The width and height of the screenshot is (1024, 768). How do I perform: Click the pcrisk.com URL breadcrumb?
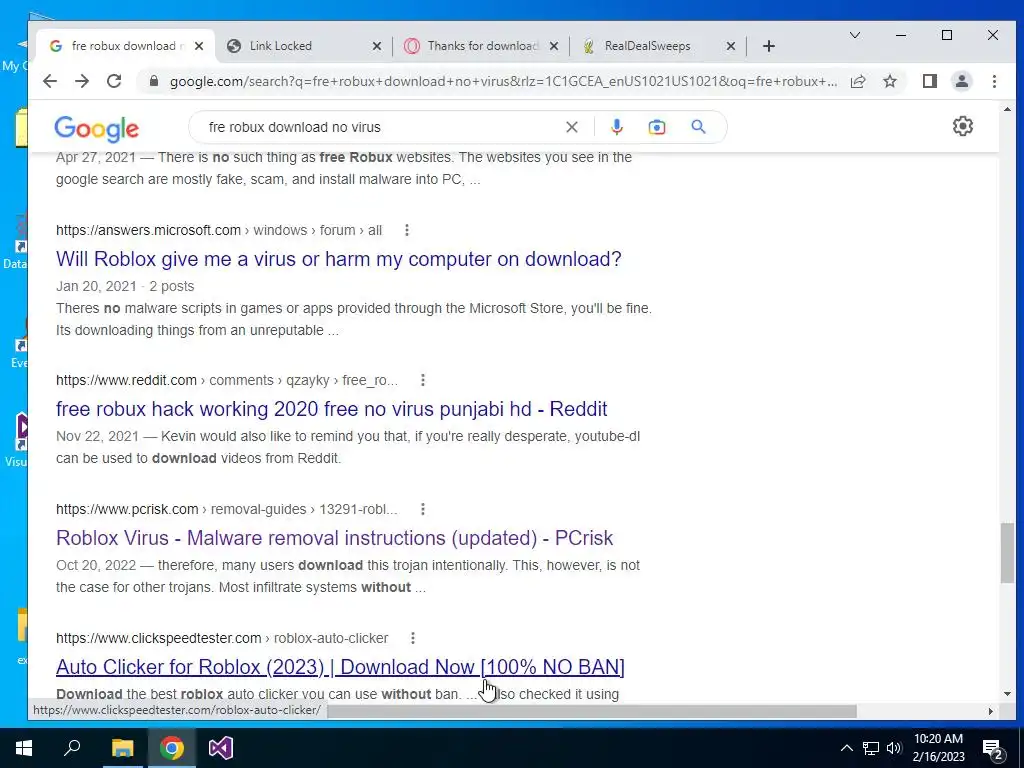(227, 509)
